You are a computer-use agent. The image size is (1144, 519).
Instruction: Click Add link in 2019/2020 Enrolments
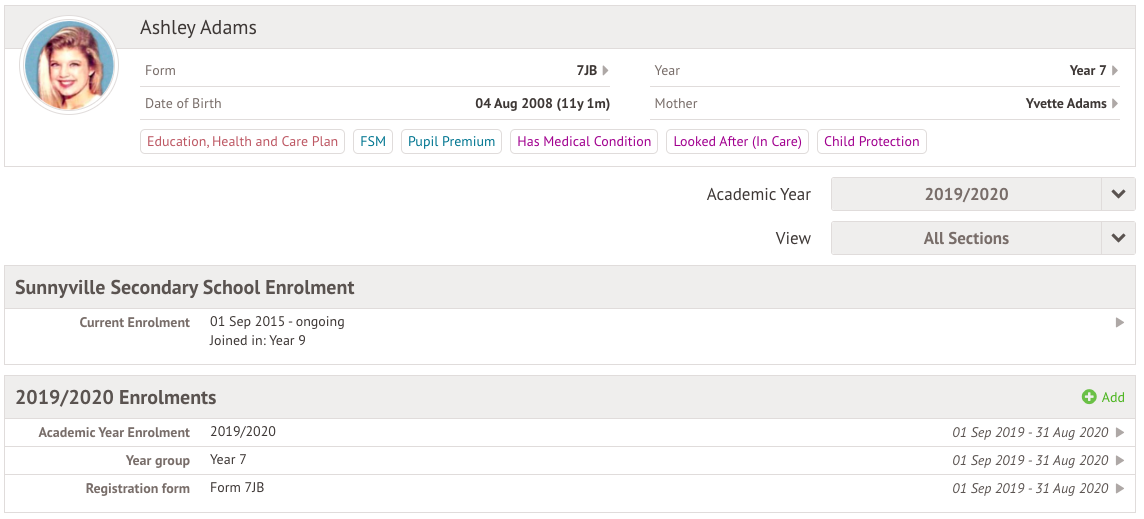pyautogui.click(x=1112, y=398)
